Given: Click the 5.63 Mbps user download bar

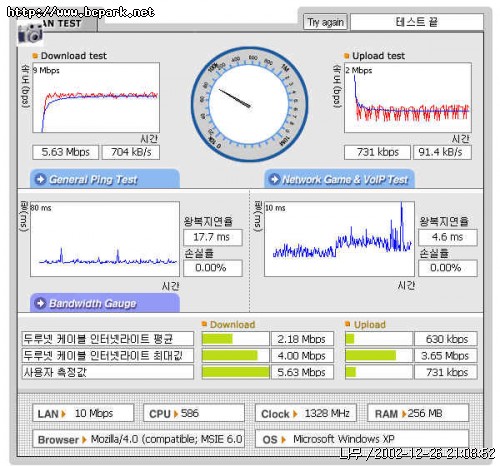Looking at the screenshot, I should [x=235, y=372].
